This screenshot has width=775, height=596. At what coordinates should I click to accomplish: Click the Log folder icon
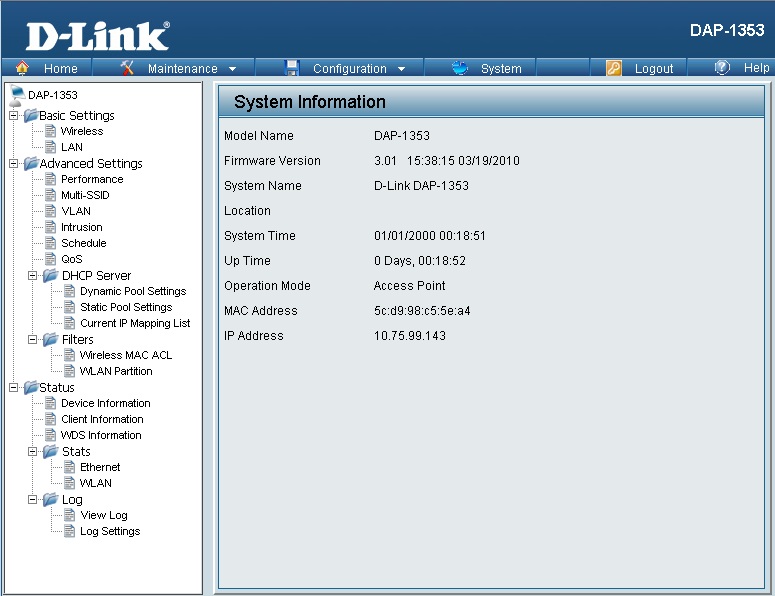pyautogui.click(x=50, y=499)
